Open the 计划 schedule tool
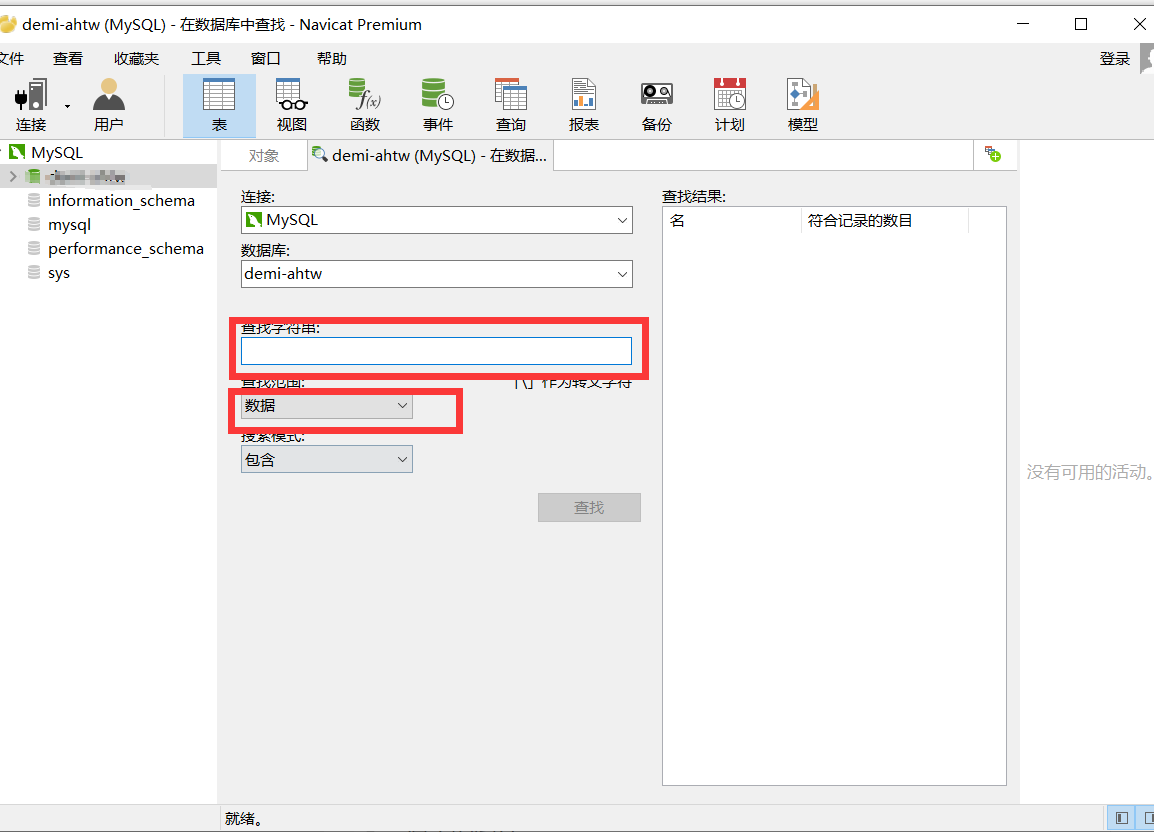 729,105
